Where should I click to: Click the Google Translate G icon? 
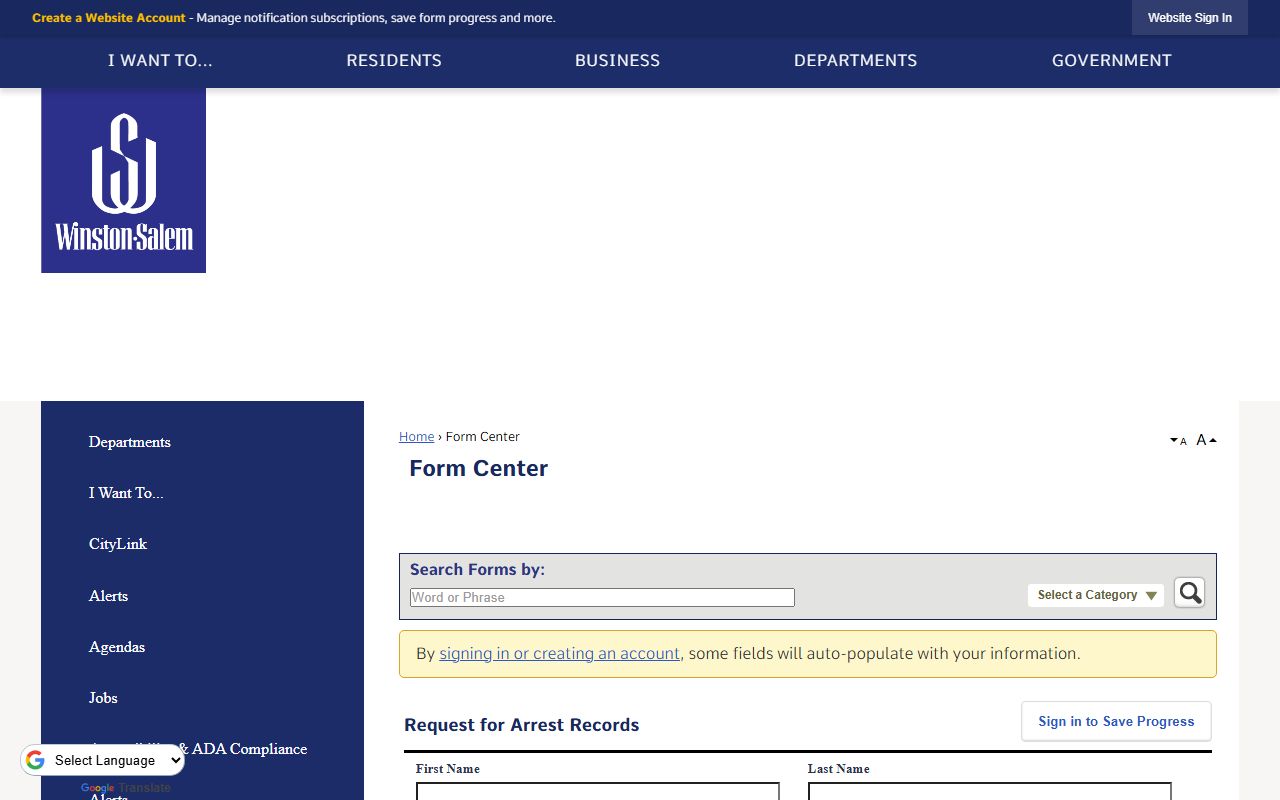36,760
